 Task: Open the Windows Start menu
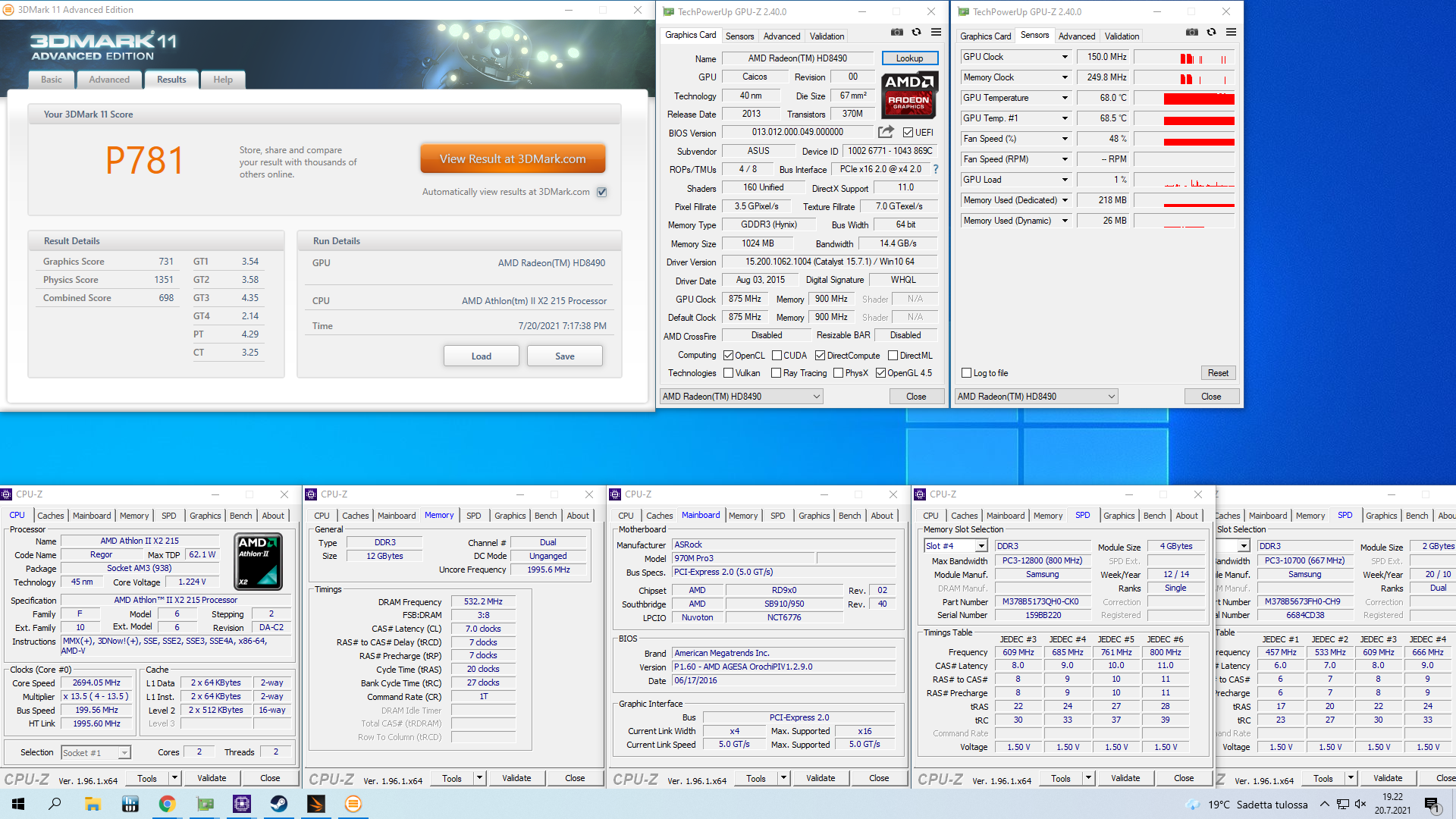[18, 804]
